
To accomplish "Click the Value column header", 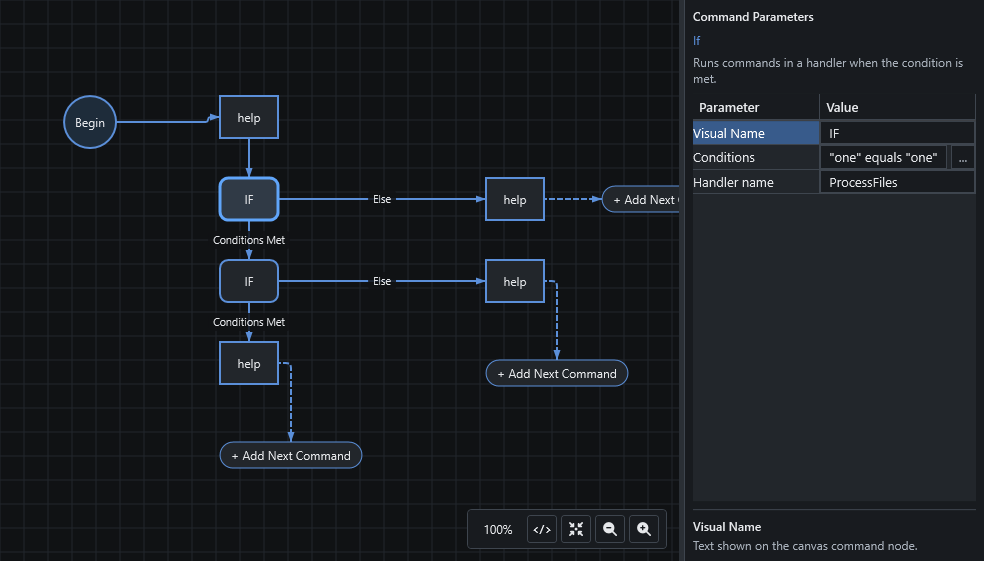I will tap(897, 107).
